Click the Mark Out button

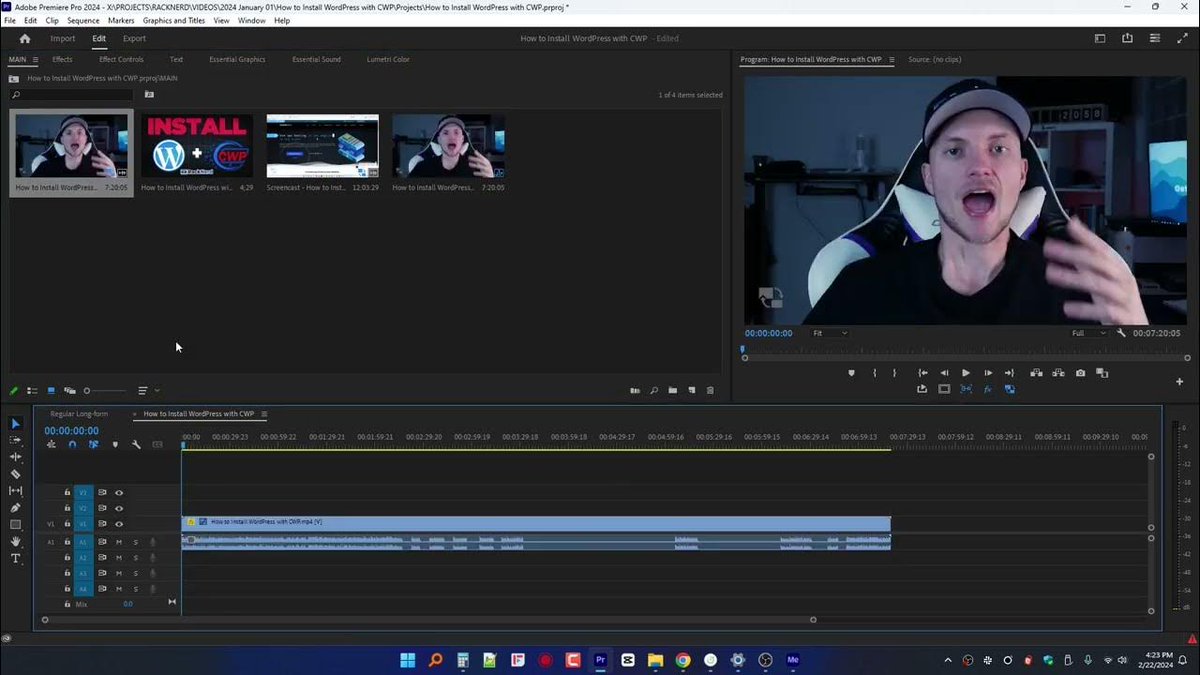tap(895, 373)
